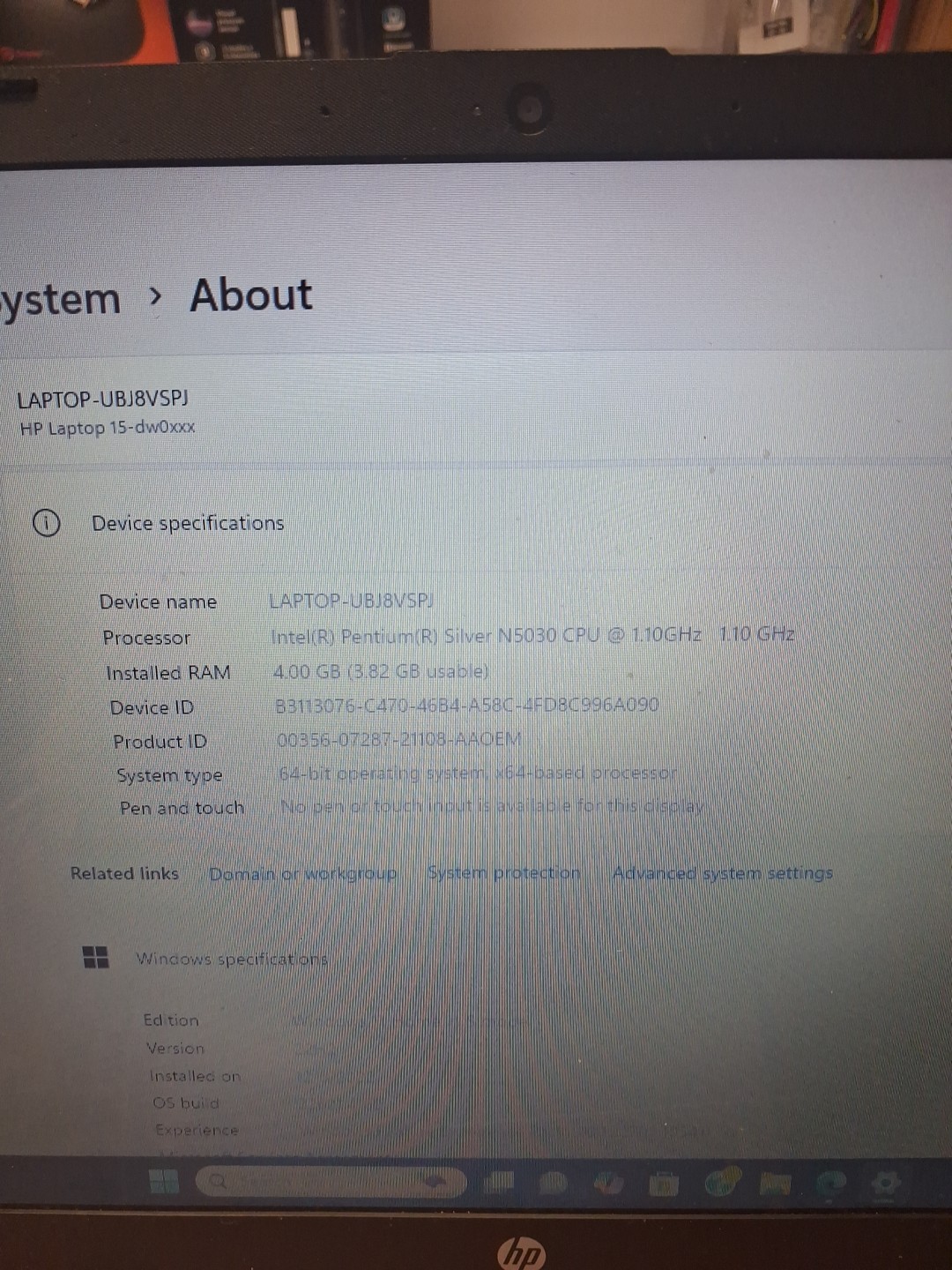Select Product ID 00356-07287-21108-AAOEM

(x=399, y=739)
